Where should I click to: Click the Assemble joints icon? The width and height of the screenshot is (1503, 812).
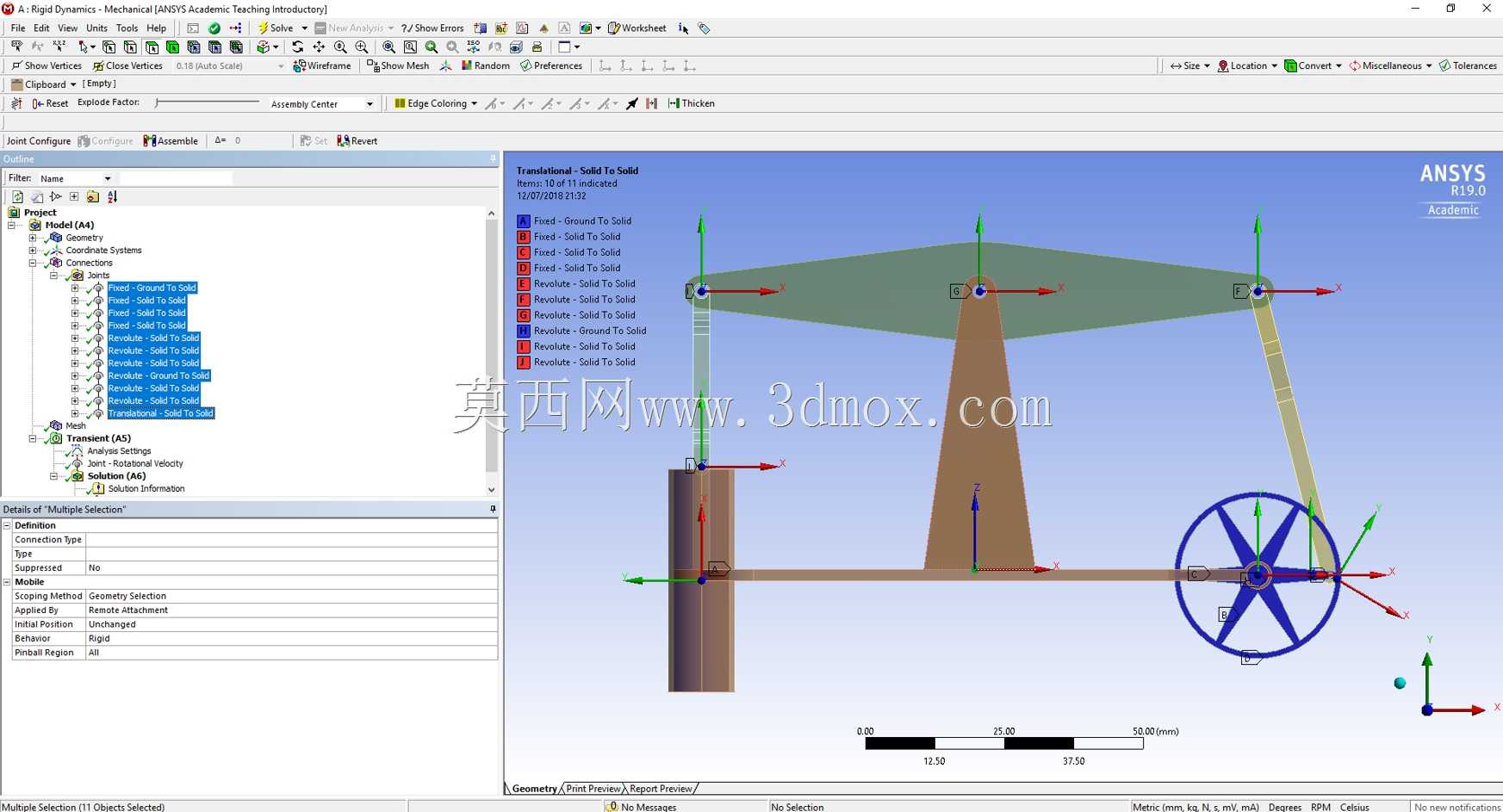point(171,141)
